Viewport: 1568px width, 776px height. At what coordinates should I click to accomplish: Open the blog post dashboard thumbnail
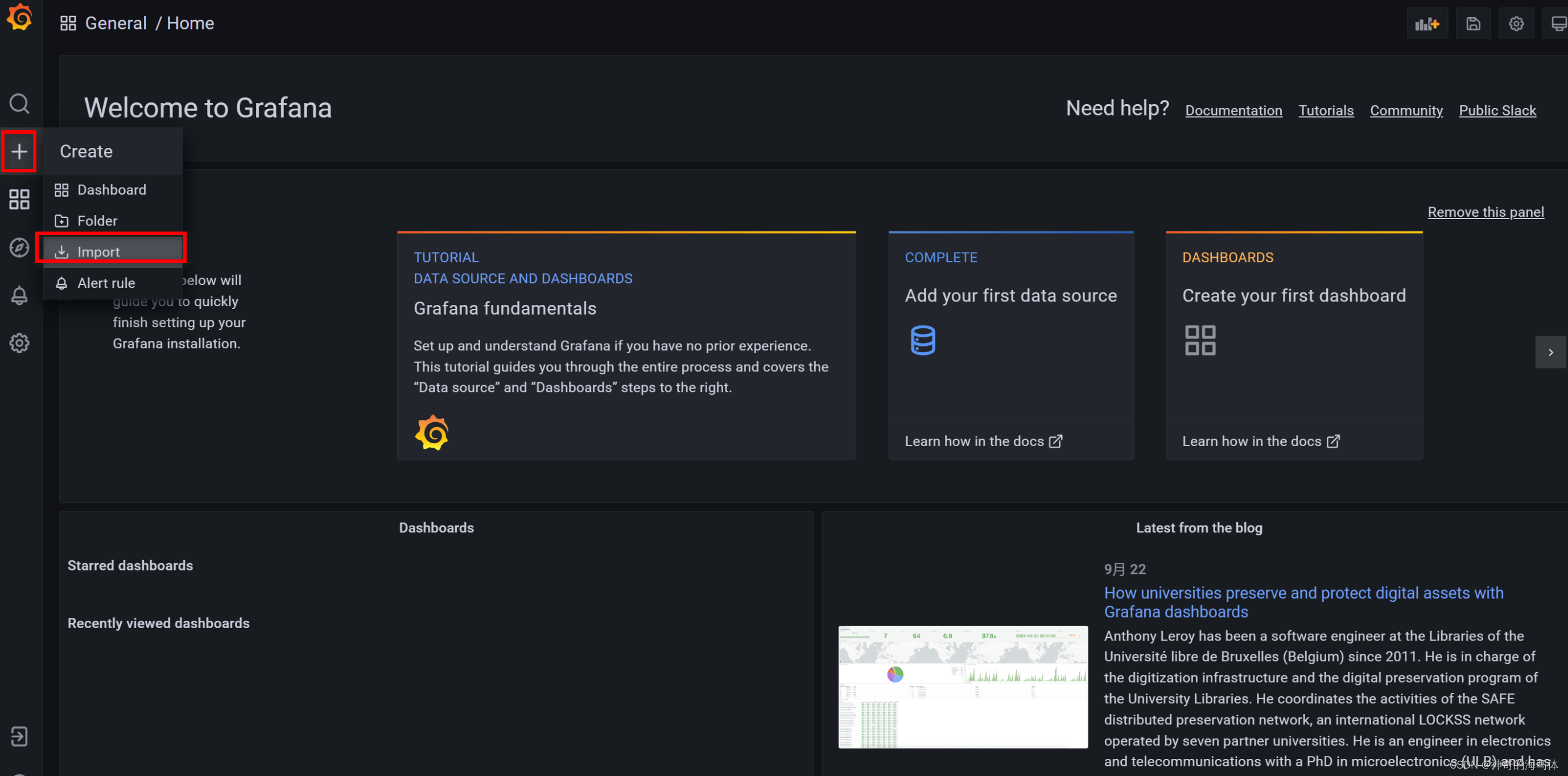tap(963, 687)
